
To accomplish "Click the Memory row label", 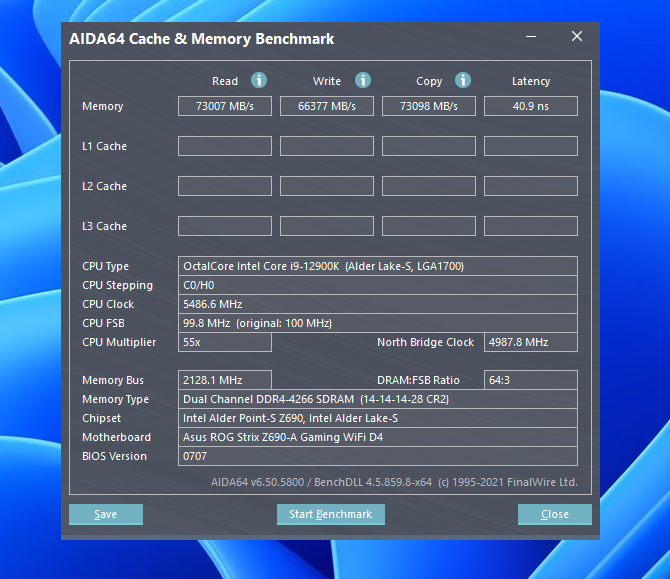I will [x=103, y=106].
